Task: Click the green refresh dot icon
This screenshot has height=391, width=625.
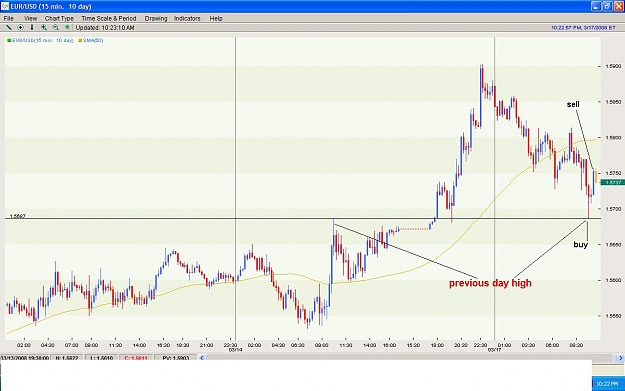Action: [67, 28]
